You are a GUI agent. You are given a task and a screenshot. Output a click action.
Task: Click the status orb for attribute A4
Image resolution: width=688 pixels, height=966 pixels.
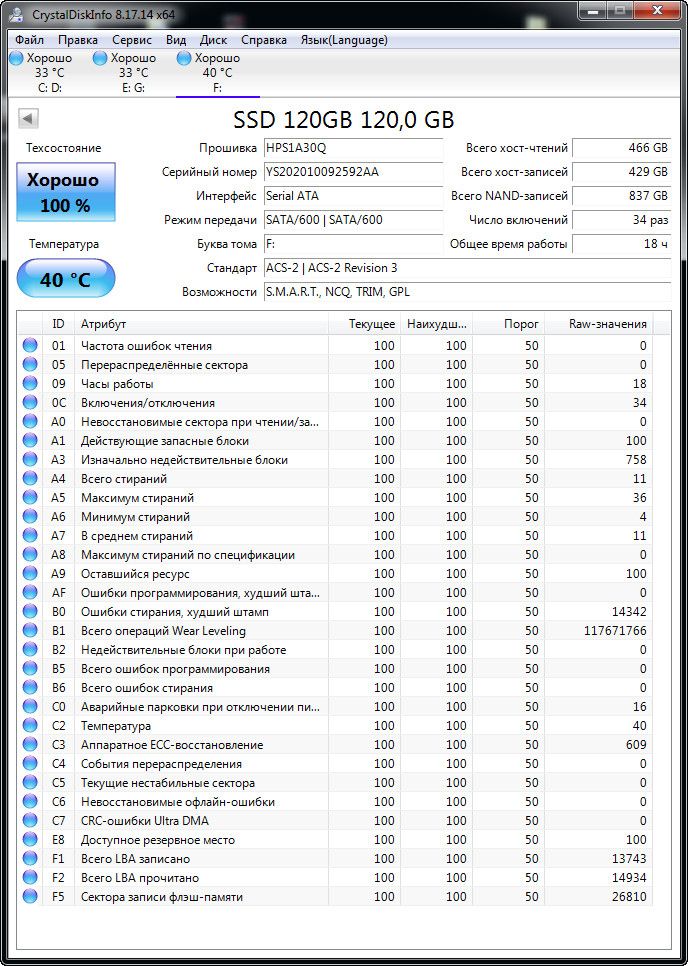pyautogui.click(x=30, y=479)
